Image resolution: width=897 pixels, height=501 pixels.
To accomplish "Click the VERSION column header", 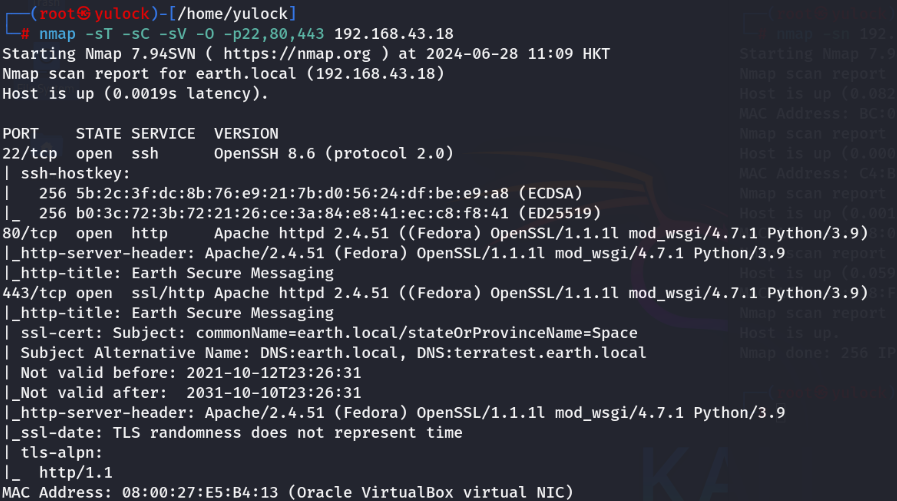I will click(x=246, y=134).
